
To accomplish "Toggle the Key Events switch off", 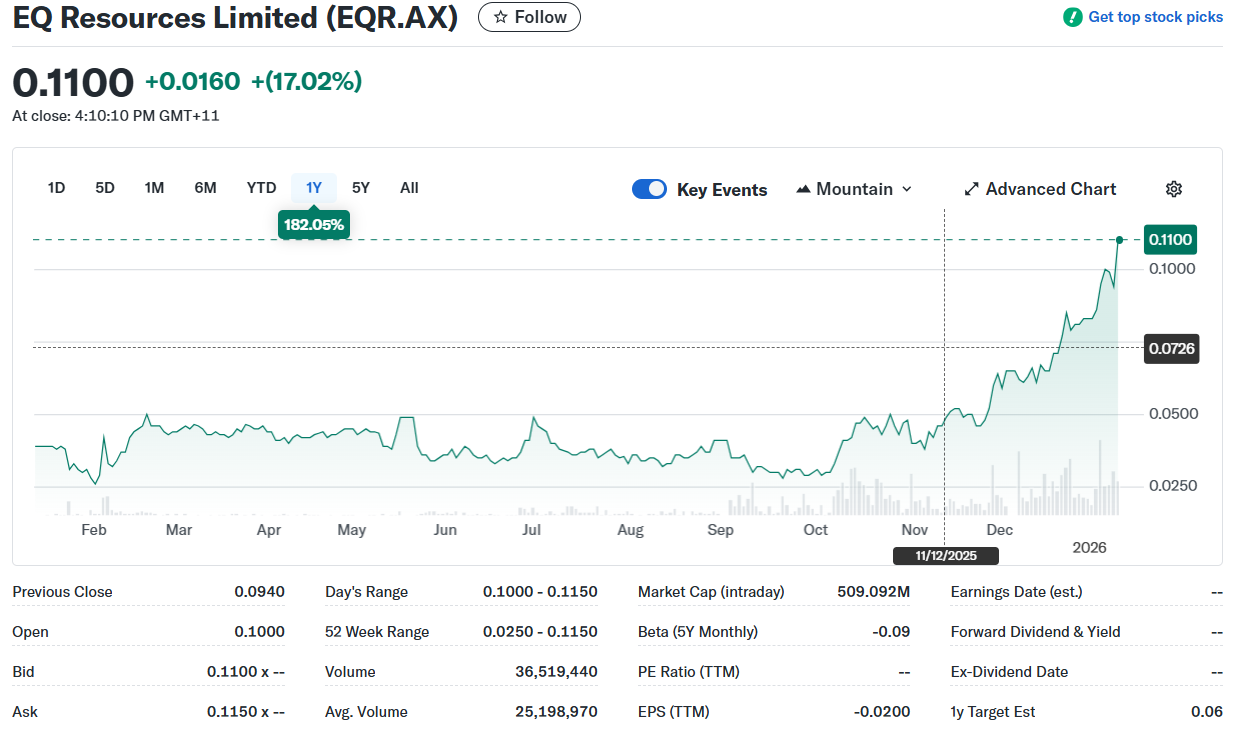I will tap(649, 189).
